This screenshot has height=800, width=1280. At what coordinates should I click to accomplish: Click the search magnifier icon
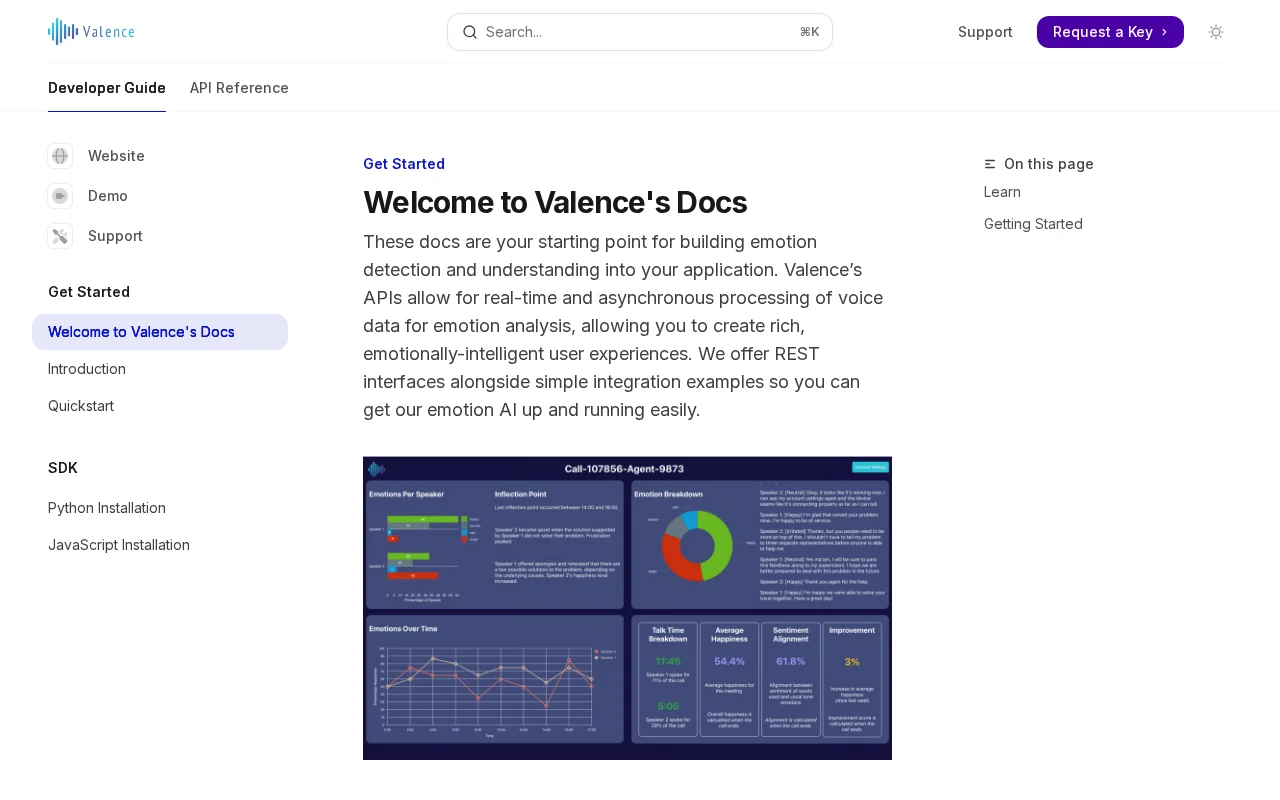(x=470, y=32)
